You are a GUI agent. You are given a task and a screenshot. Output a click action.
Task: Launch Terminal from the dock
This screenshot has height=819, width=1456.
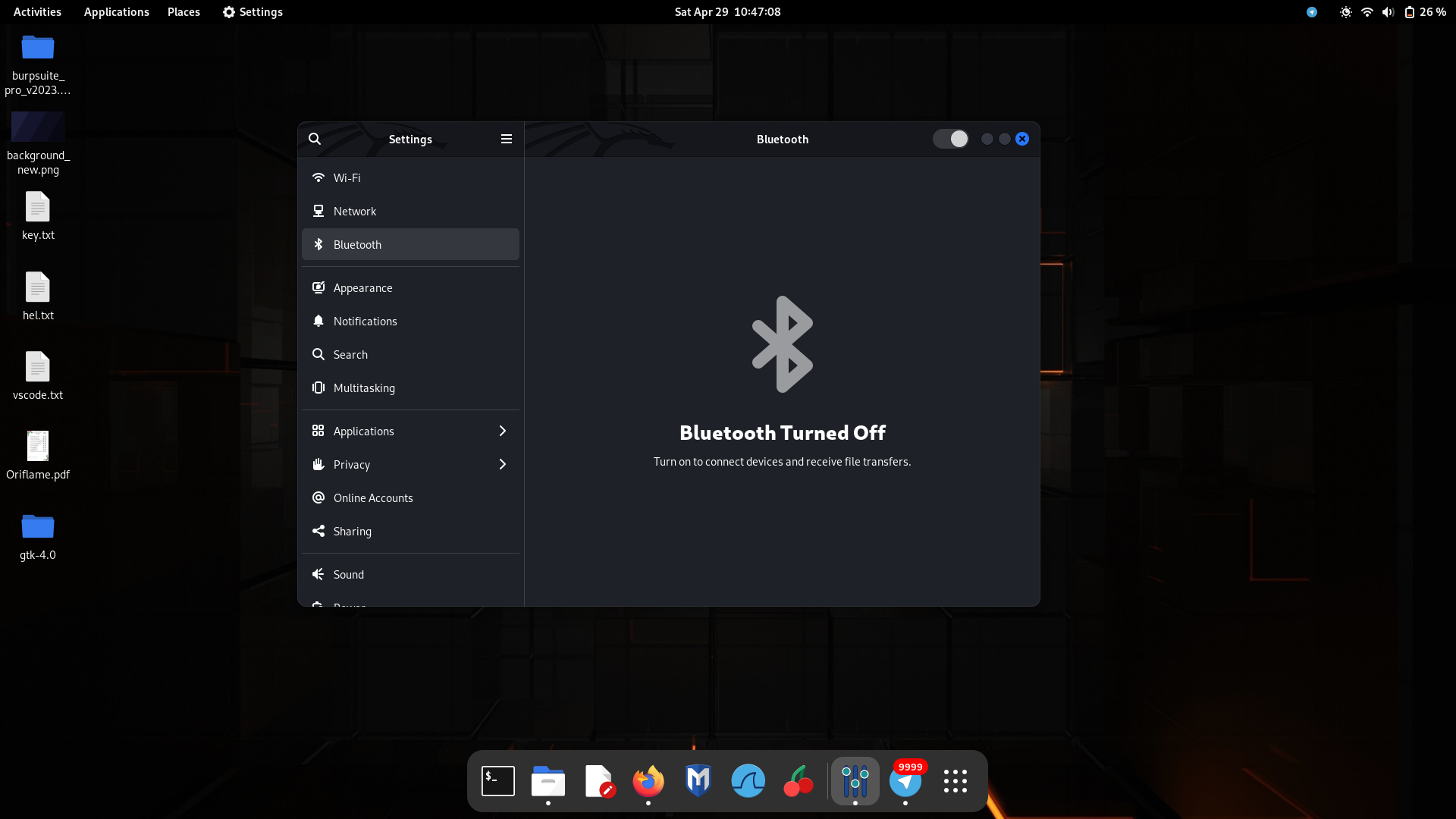coord(498,781)
